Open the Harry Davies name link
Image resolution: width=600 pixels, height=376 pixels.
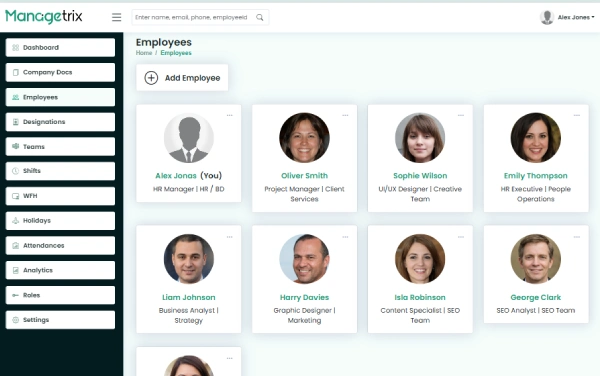coord(305,297)
